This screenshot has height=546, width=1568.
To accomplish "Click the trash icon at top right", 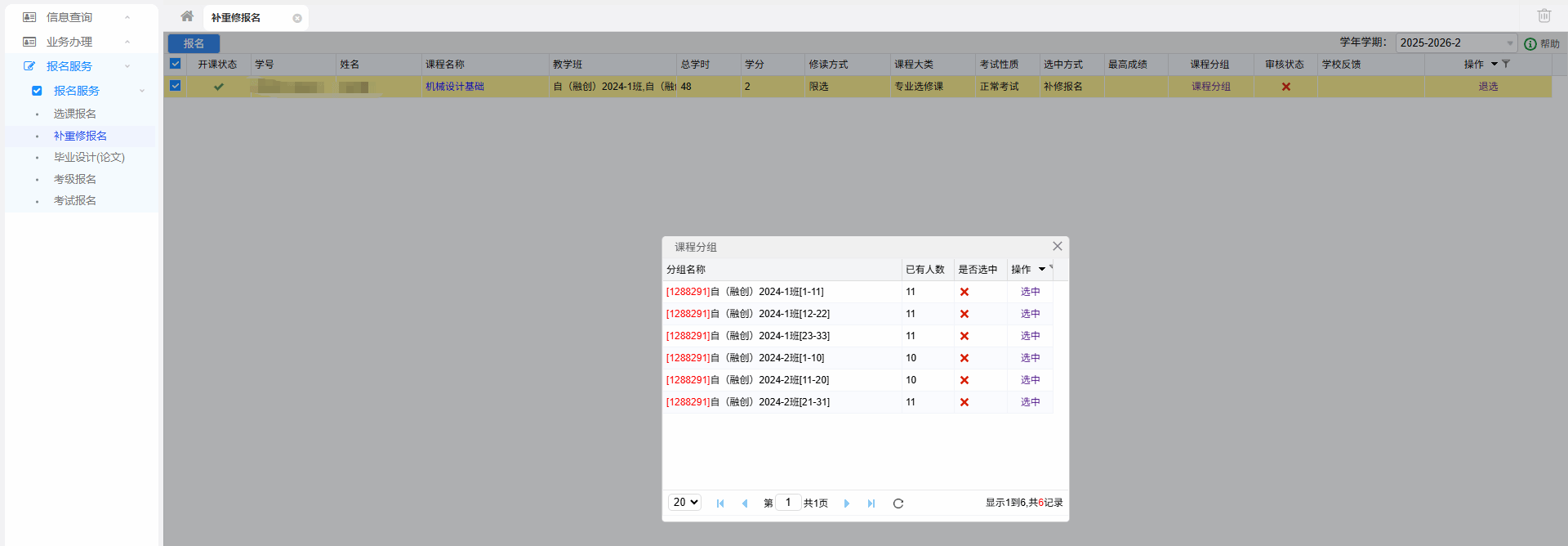I will 1543,16.
